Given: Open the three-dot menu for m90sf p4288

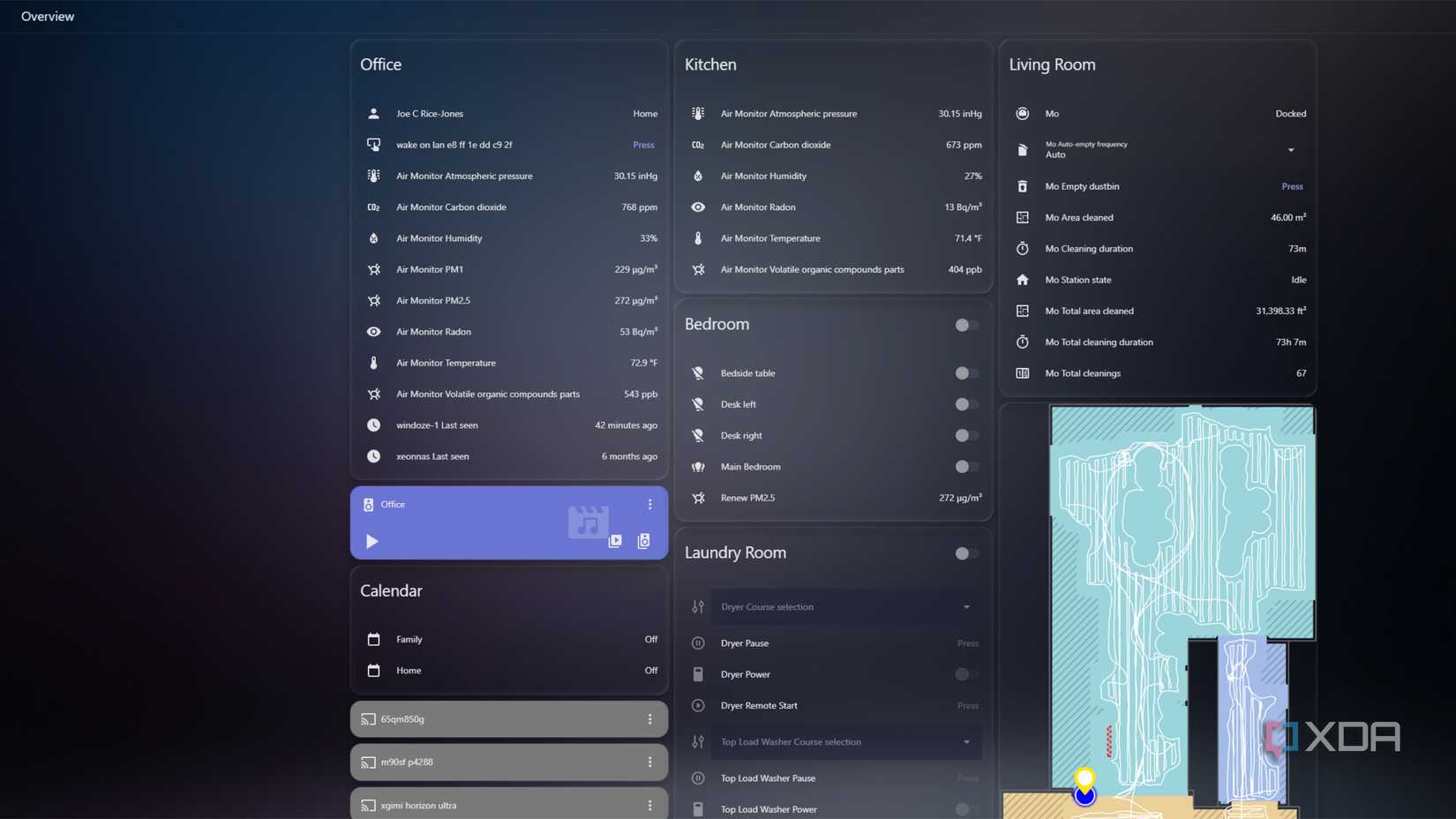Looking at the screenshot, I should click(650, 762).
